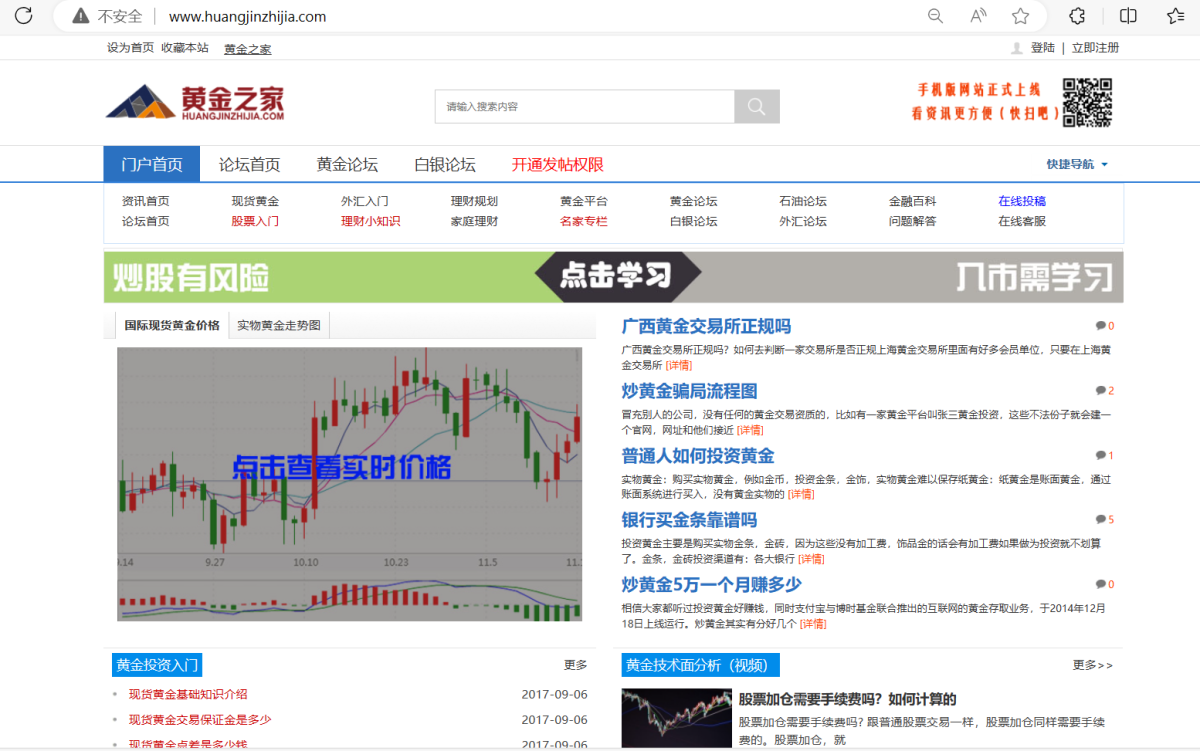This screenshot has width=1200, height=751.
Task: Open the 论坛首页 menu item
Action: [248, 163]
